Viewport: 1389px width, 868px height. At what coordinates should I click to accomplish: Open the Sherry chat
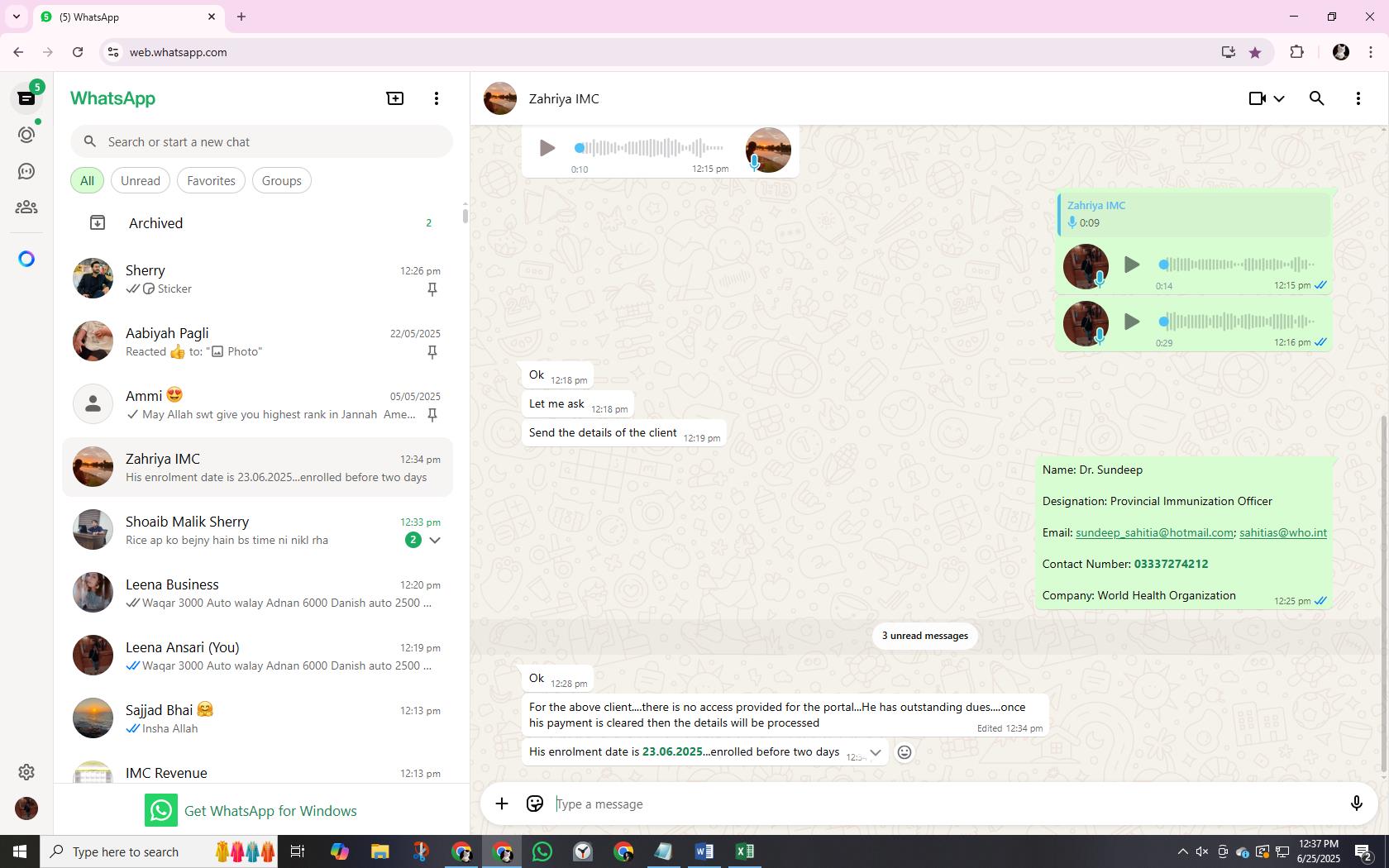[x=257, y=279]
